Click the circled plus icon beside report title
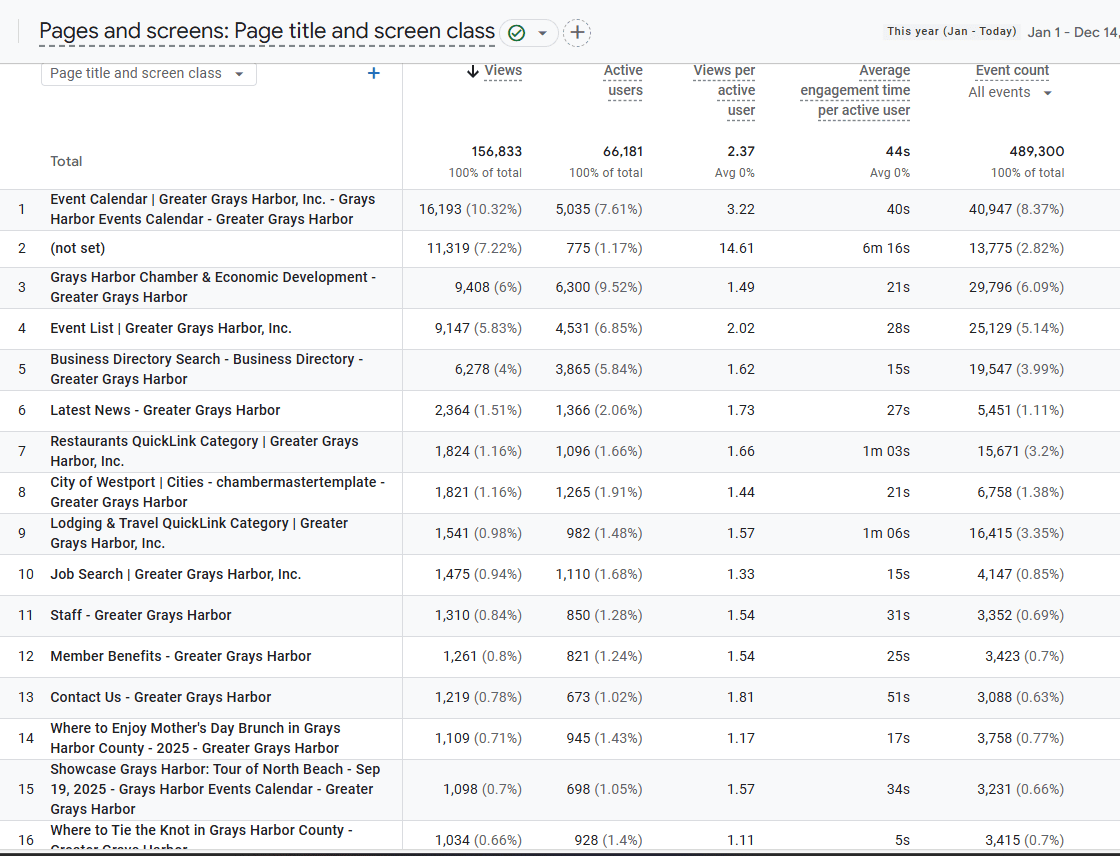The width and height of the screenshot is (1120, 856). tap(577, 33)
